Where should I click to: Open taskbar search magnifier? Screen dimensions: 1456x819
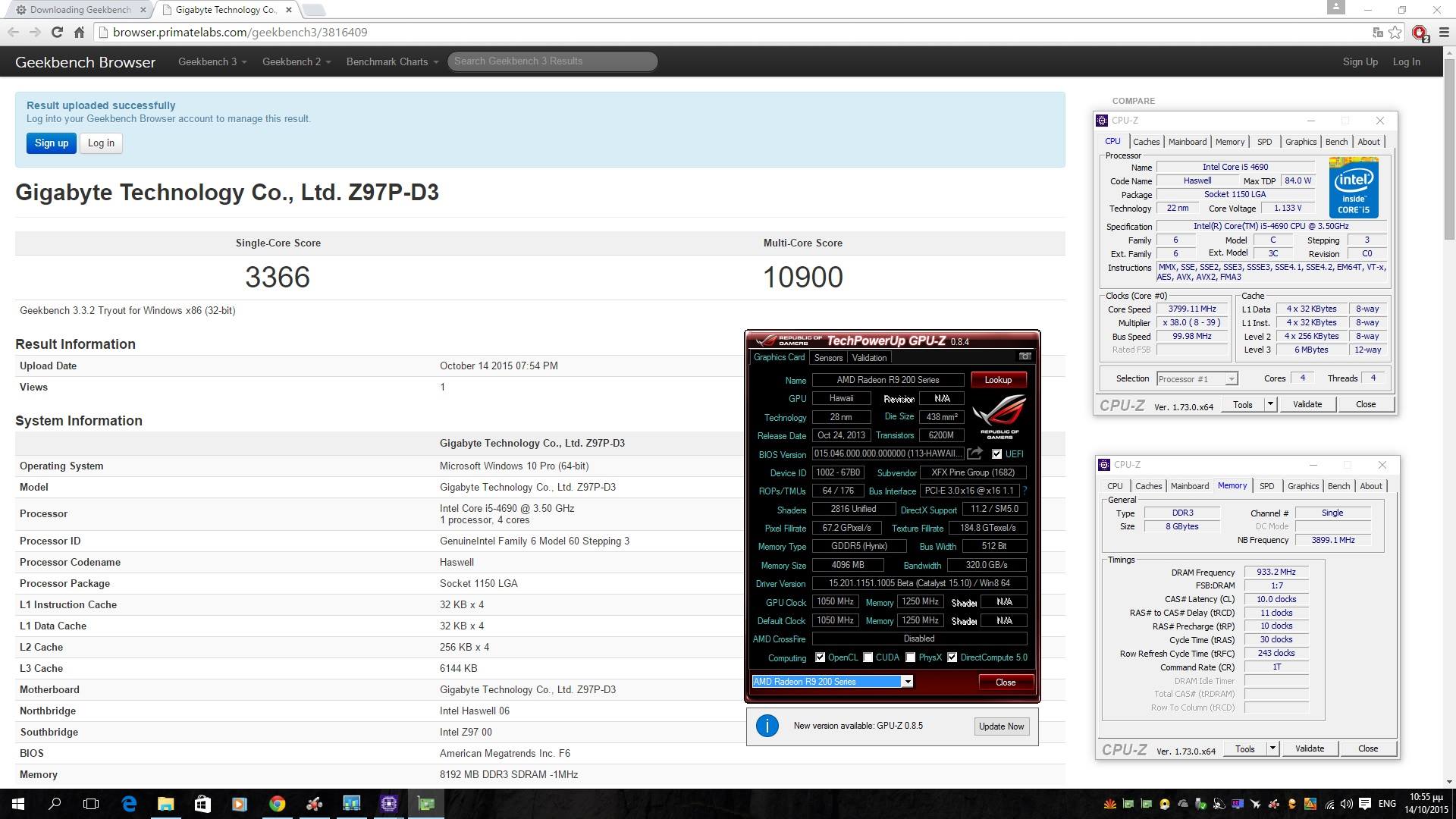(x=55, y=804)
